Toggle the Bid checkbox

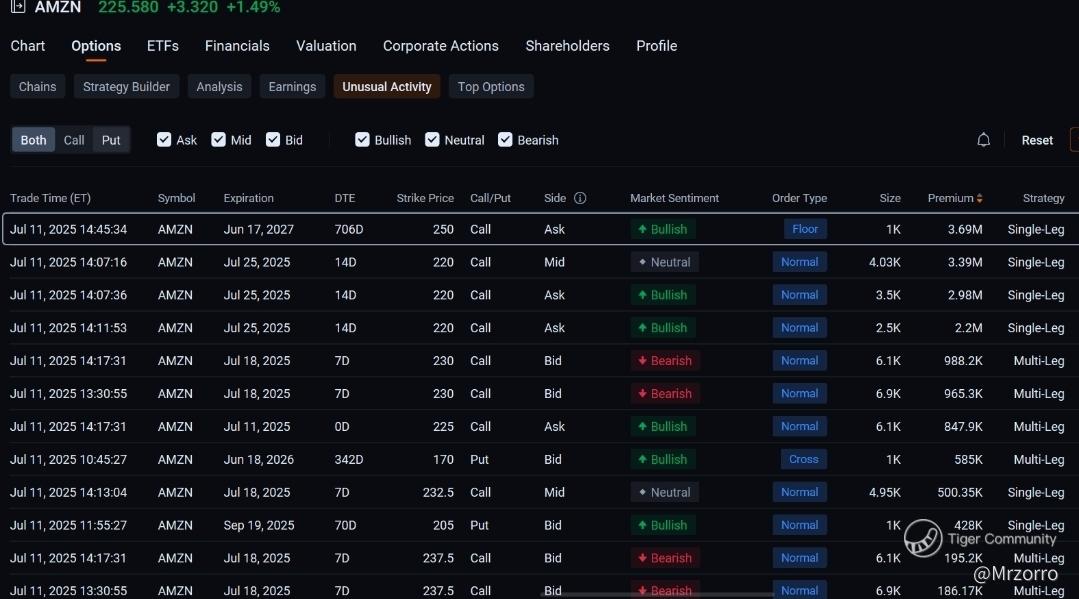click(x=273, y=140)
